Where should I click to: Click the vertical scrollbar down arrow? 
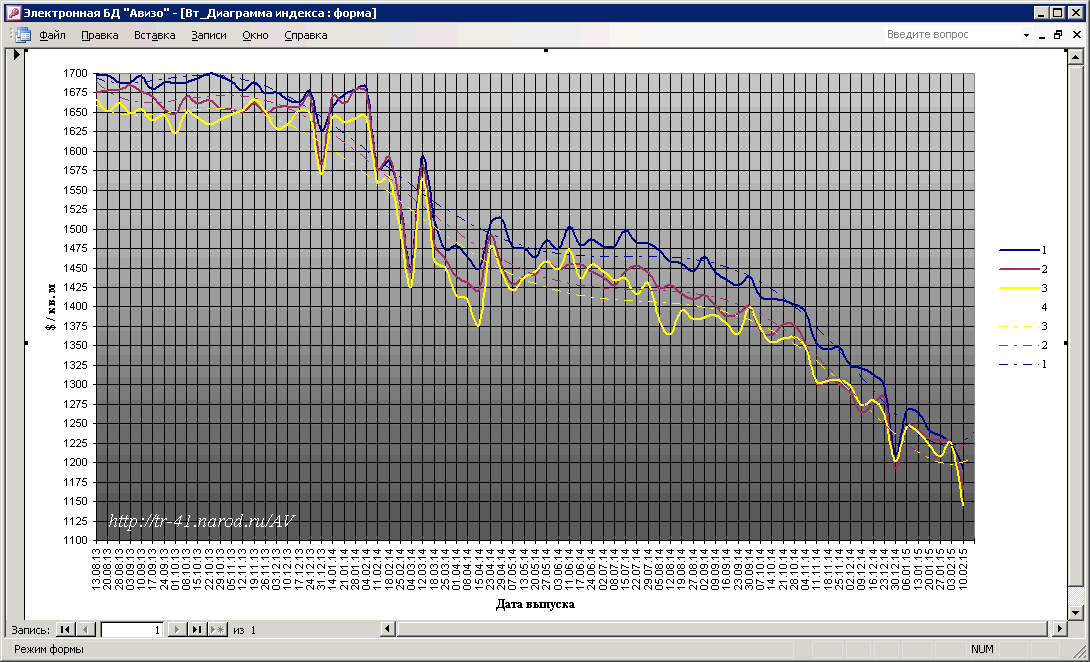point(1075,612)
